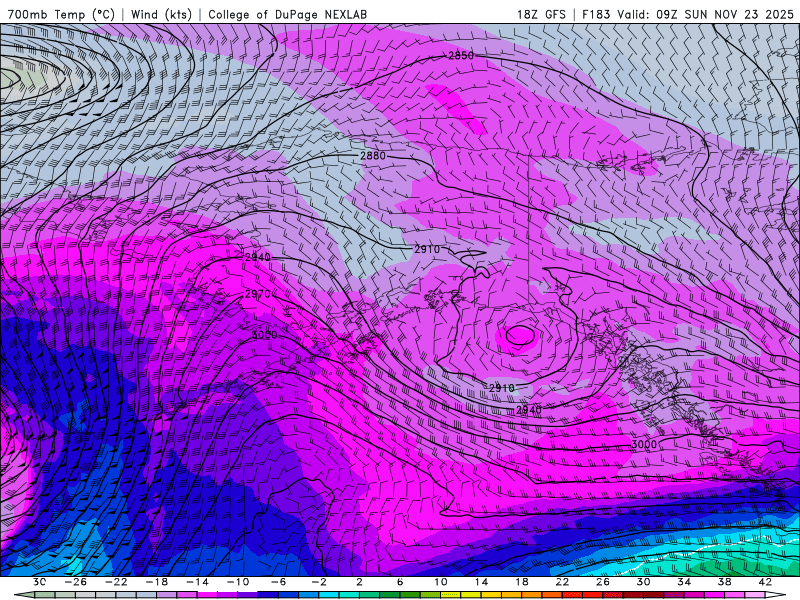Click "09Z SUN NOV 23 2025" valid time
The width and height of the screenshot is (800, 600).
pyautogui.click(x=725, y=14)
